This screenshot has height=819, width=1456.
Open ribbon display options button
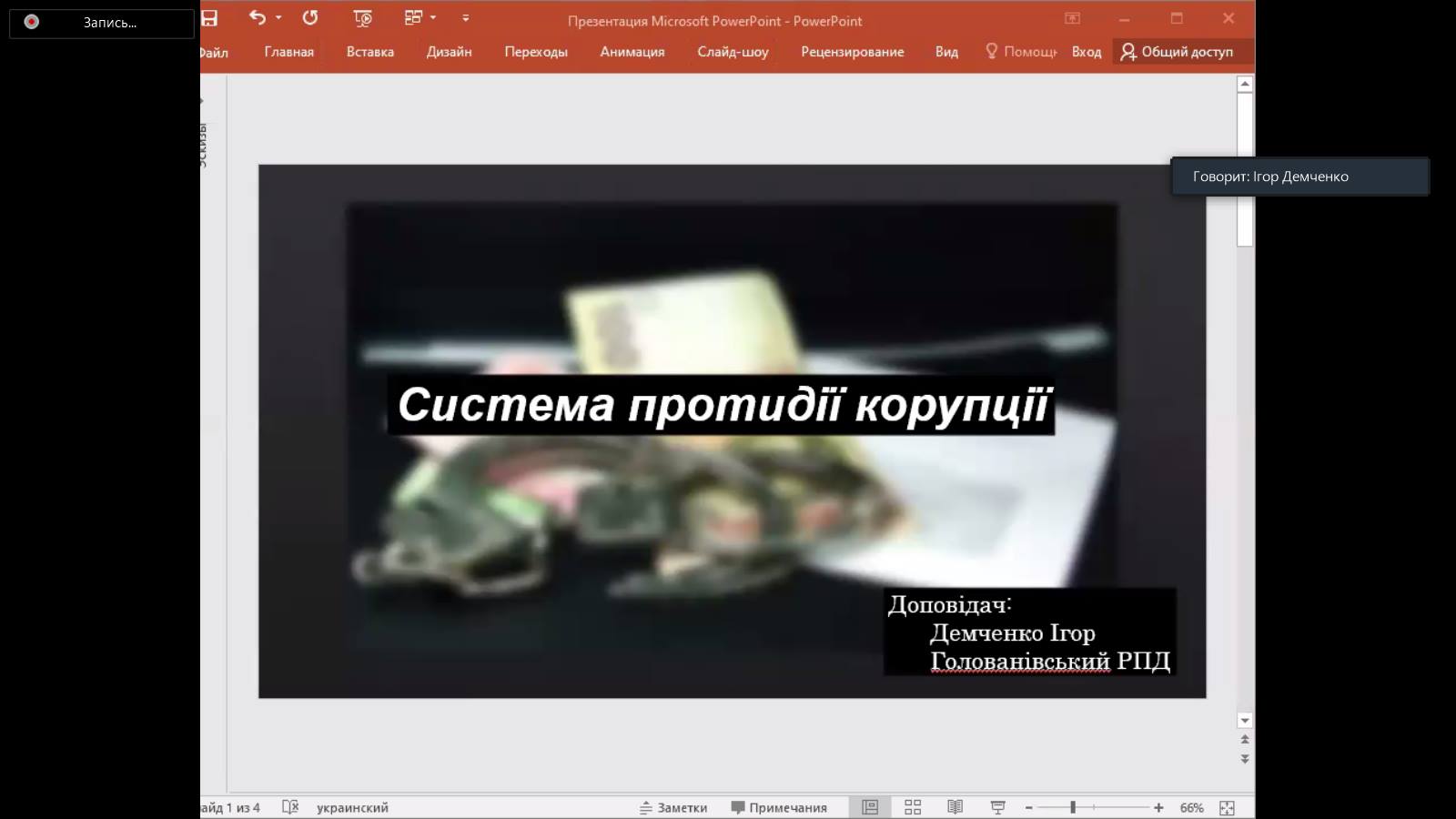tap(1073, 18)
